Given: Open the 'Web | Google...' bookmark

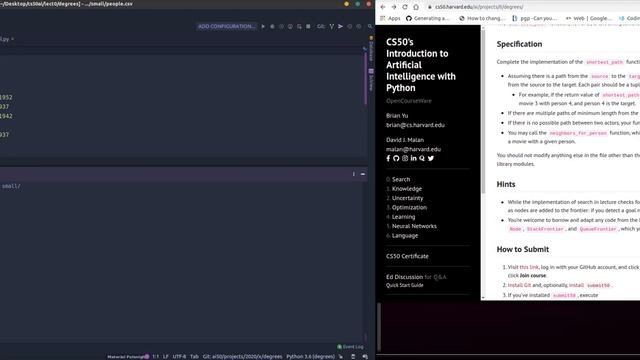Looking at the screenshot, I should point(589,18).
